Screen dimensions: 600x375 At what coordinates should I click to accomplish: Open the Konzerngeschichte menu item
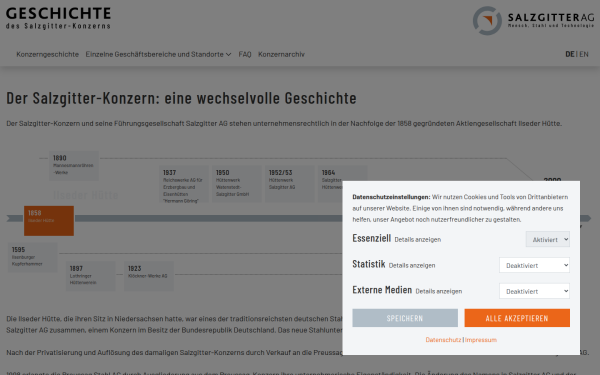pos(47,54)
